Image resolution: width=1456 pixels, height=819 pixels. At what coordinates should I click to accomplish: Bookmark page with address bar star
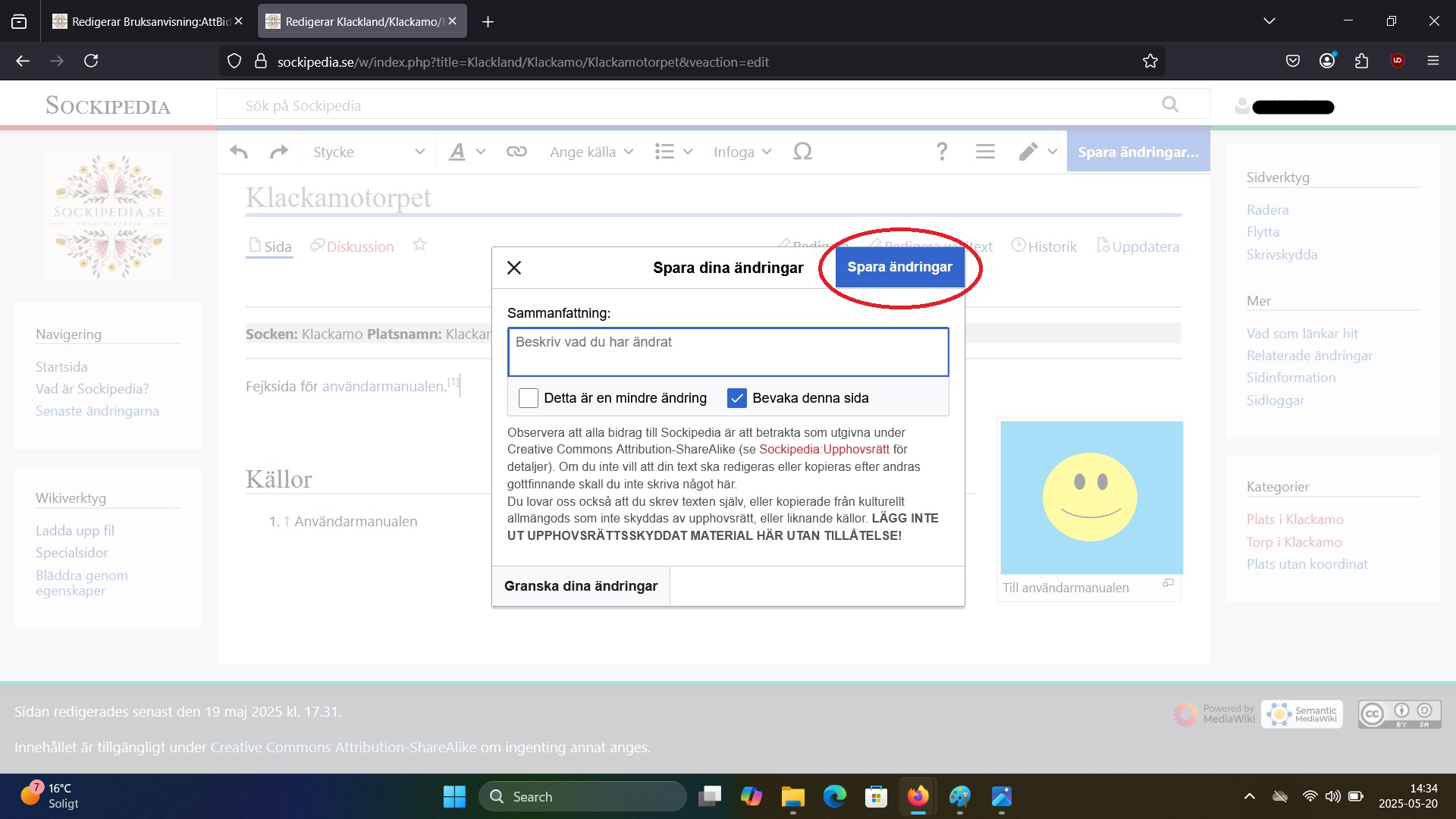[1150, 61]
